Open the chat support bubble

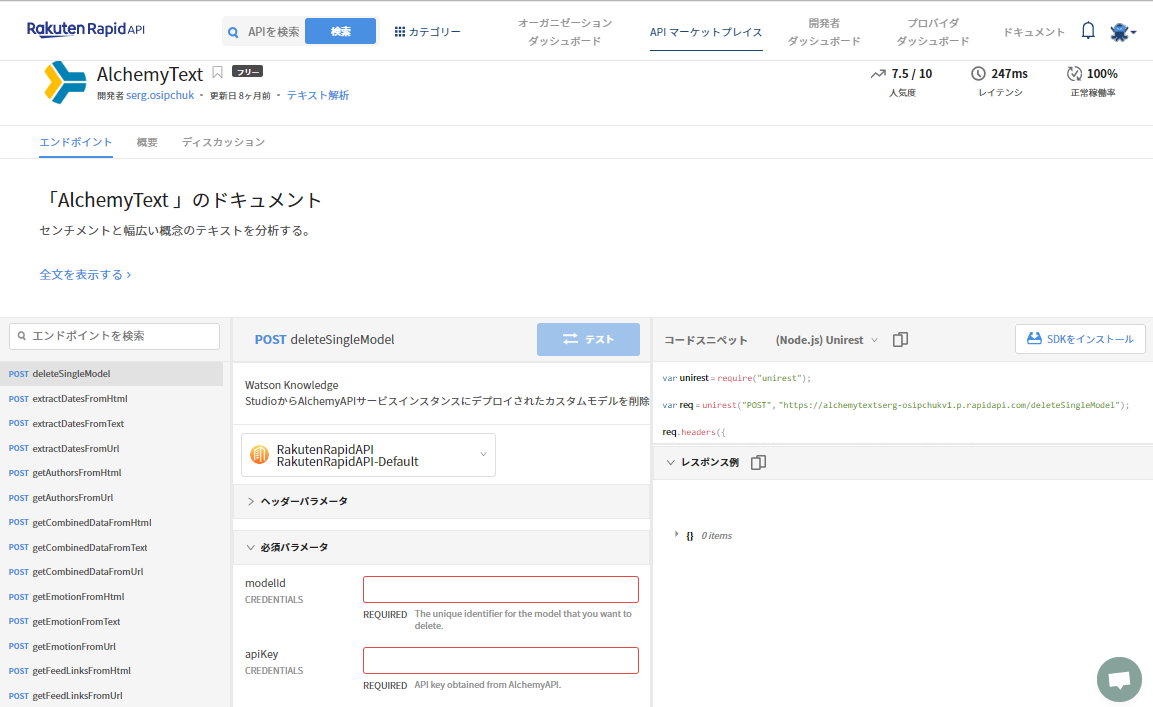click(x=1119, y=679)
